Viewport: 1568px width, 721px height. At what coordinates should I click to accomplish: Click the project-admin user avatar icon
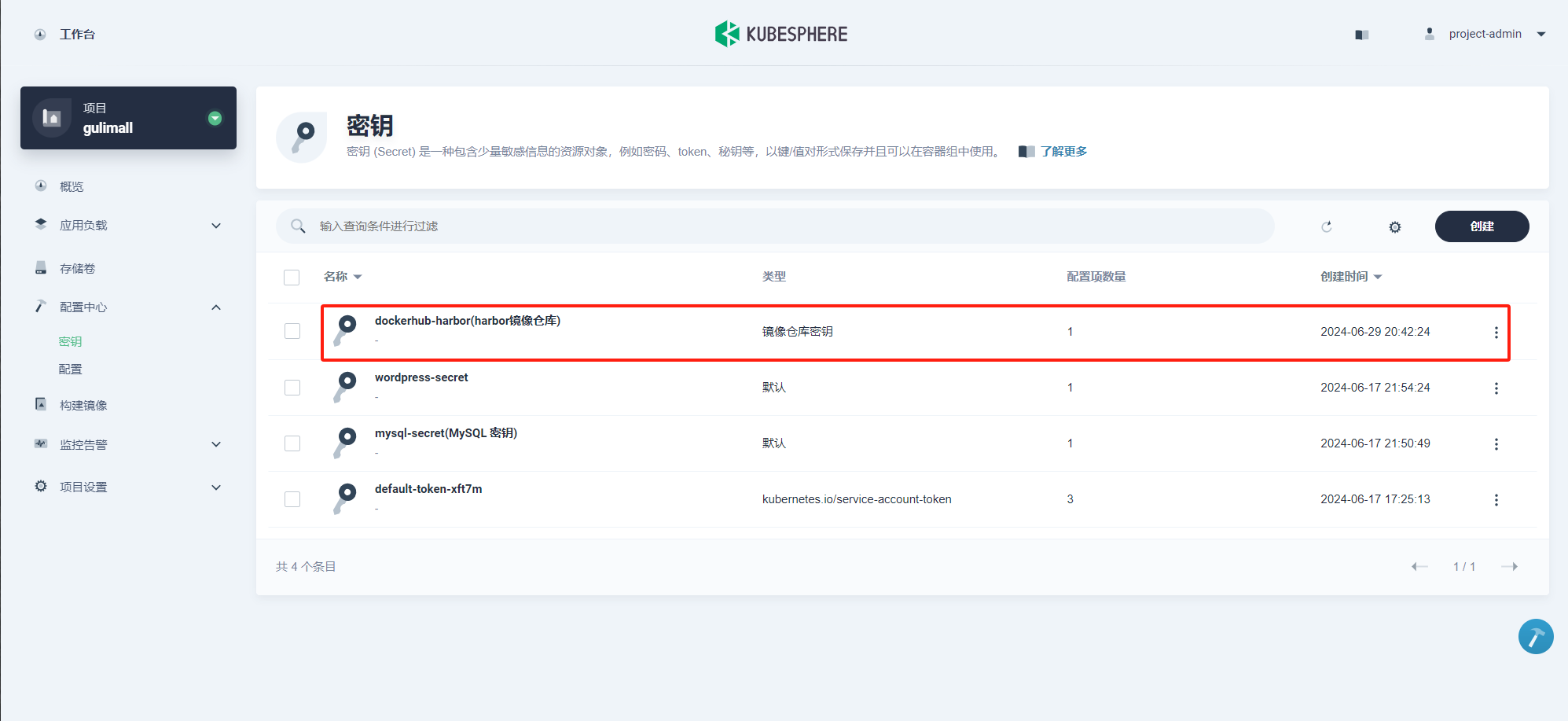pyautogui.click(x=1430, y=34)
